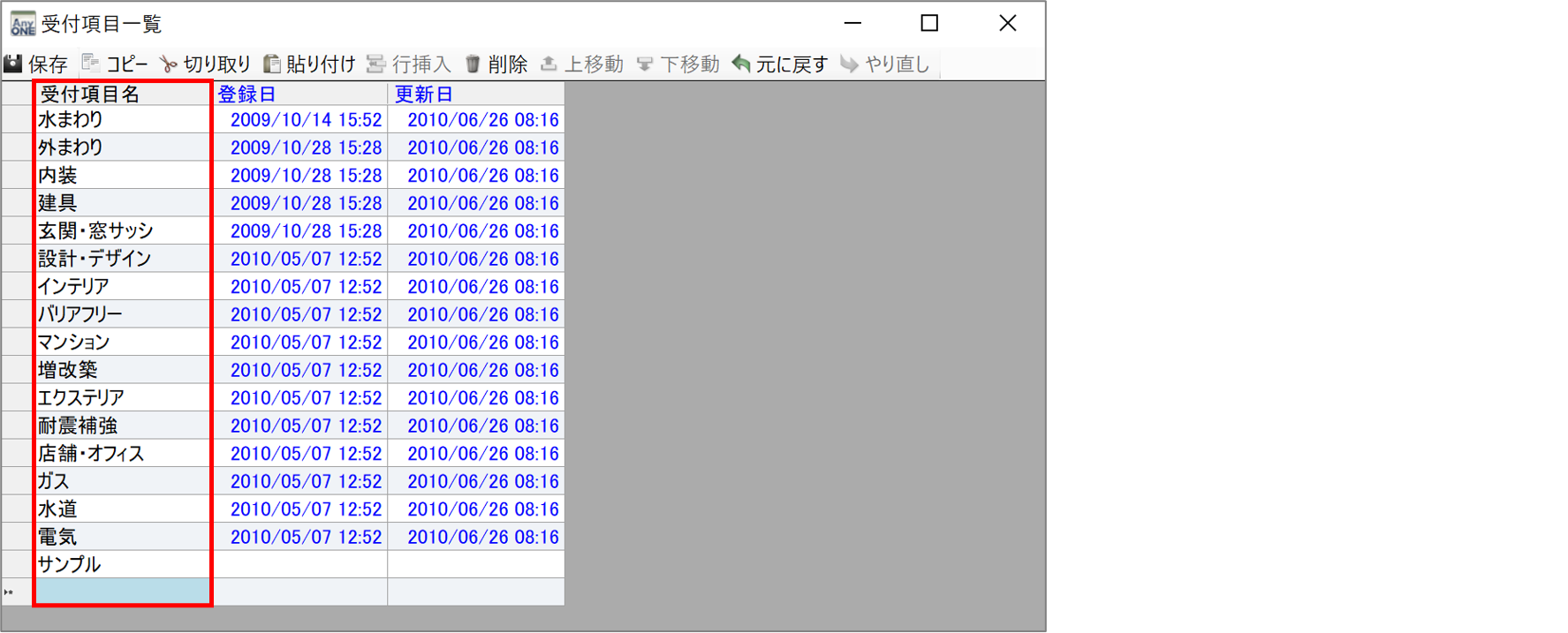This screenshot has height=633, width=1568.
Task: Select the サンプル name cell
Action: coord(122,564)
